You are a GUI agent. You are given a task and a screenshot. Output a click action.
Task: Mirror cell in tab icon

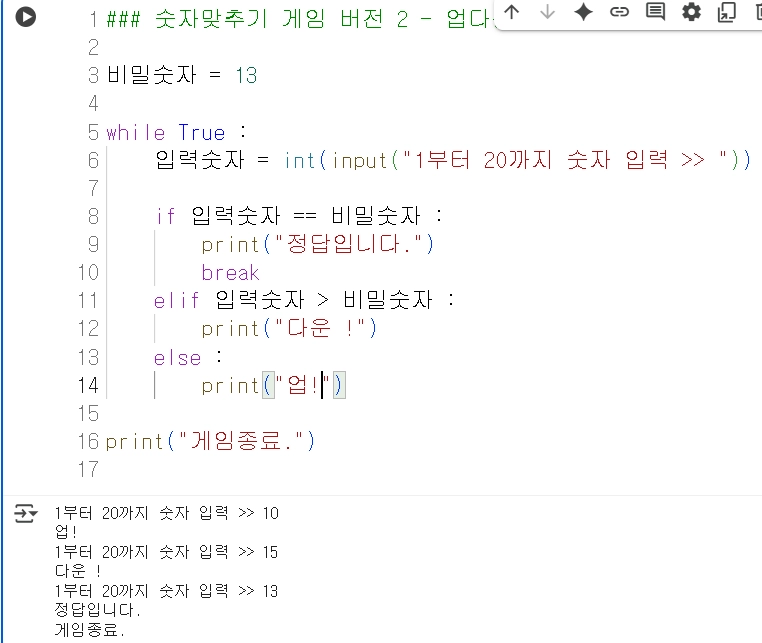(x=727, y=12)
